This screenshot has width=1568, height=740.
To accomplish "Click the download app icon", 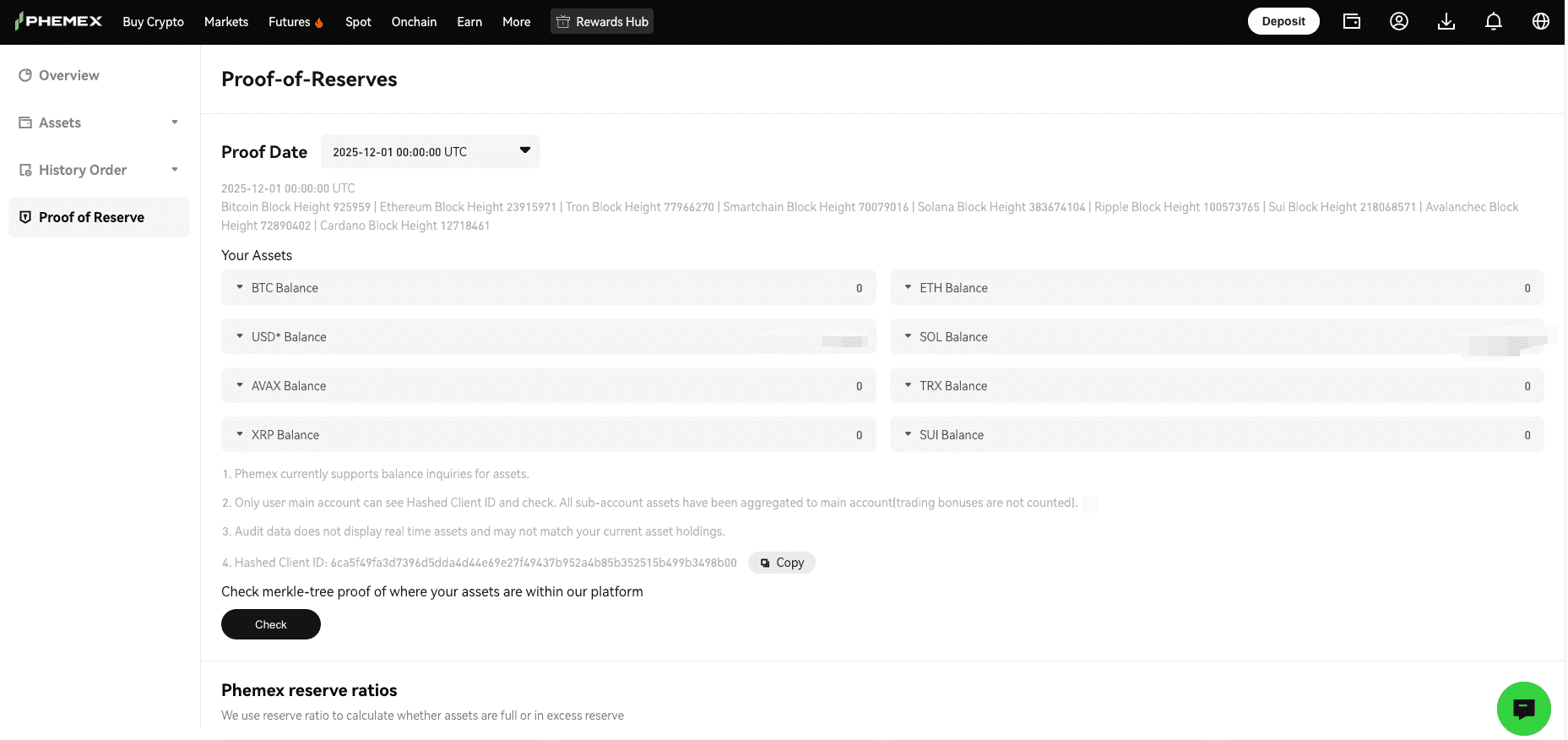I will pos(1446,21).
